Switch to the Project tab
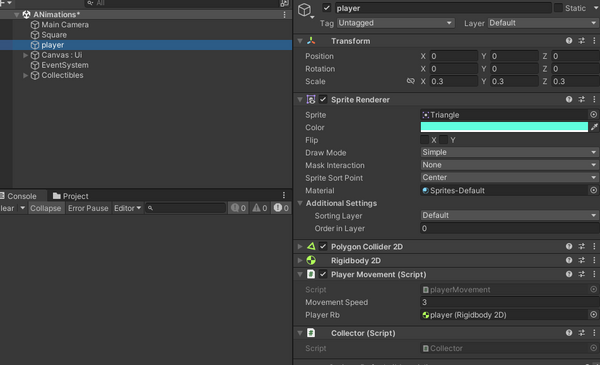600x365 pixels. pos(70,196)
